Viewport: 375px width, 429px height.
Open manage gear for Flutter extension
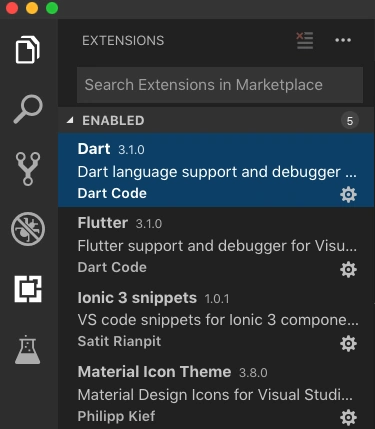(x=348, y=269)
